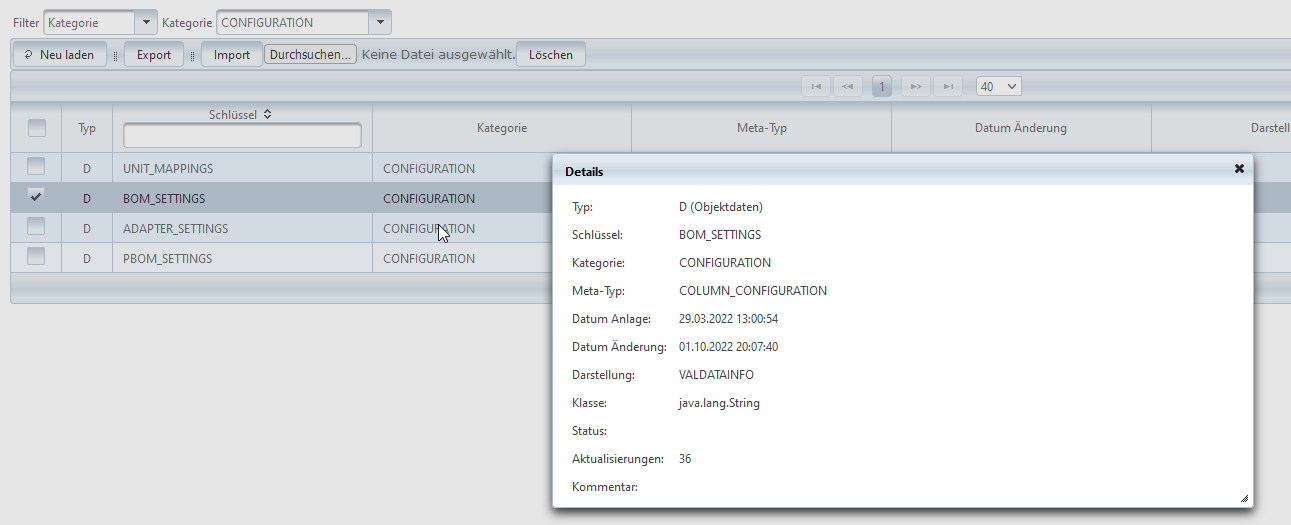
Task: Click the Neu laden reload button
Action: 59,55
